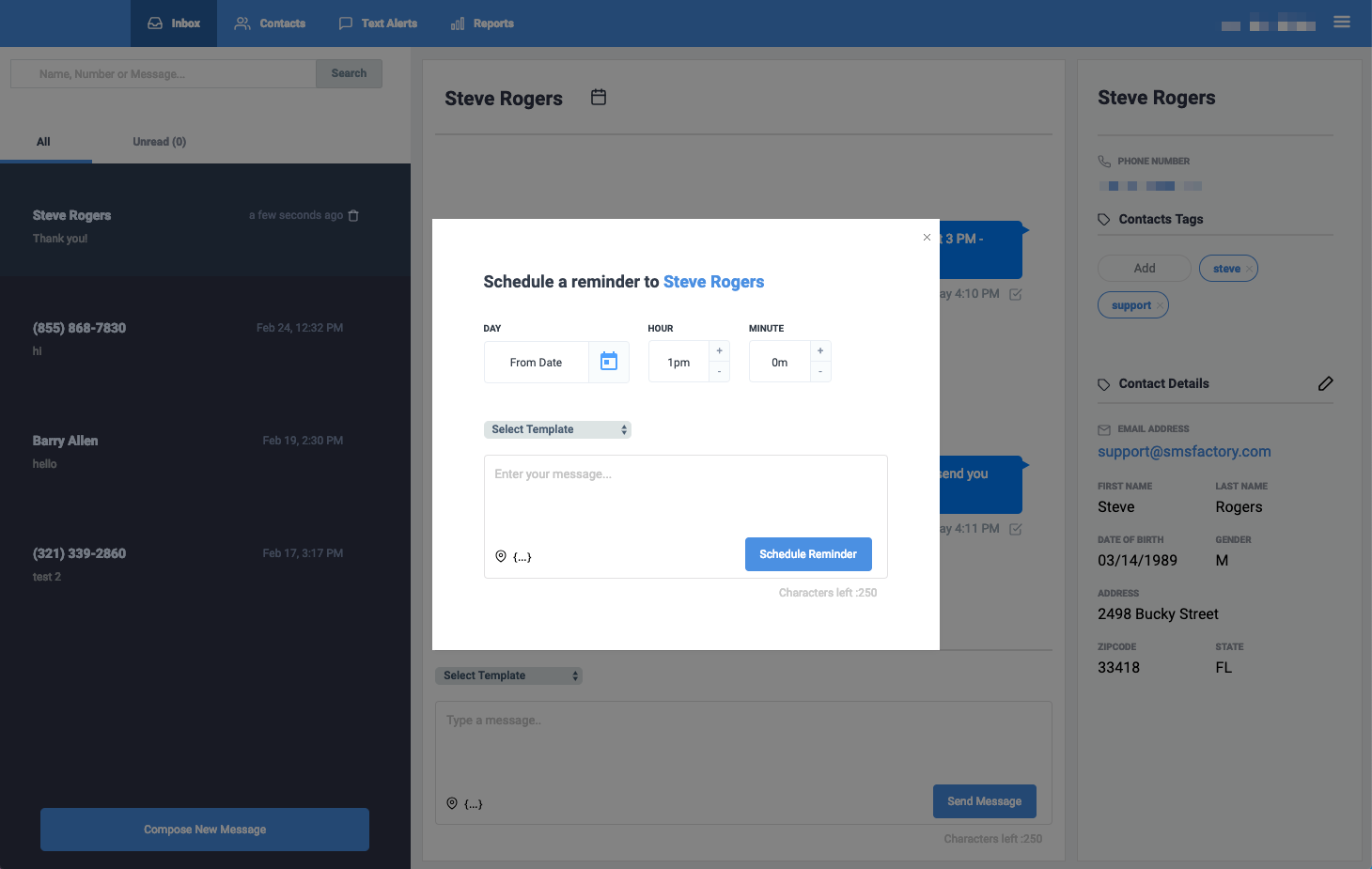Click schedule calendar icon next to Steve Rogers
The height and width of the screenshot is (869, 1372).
[x=599, y=97]
